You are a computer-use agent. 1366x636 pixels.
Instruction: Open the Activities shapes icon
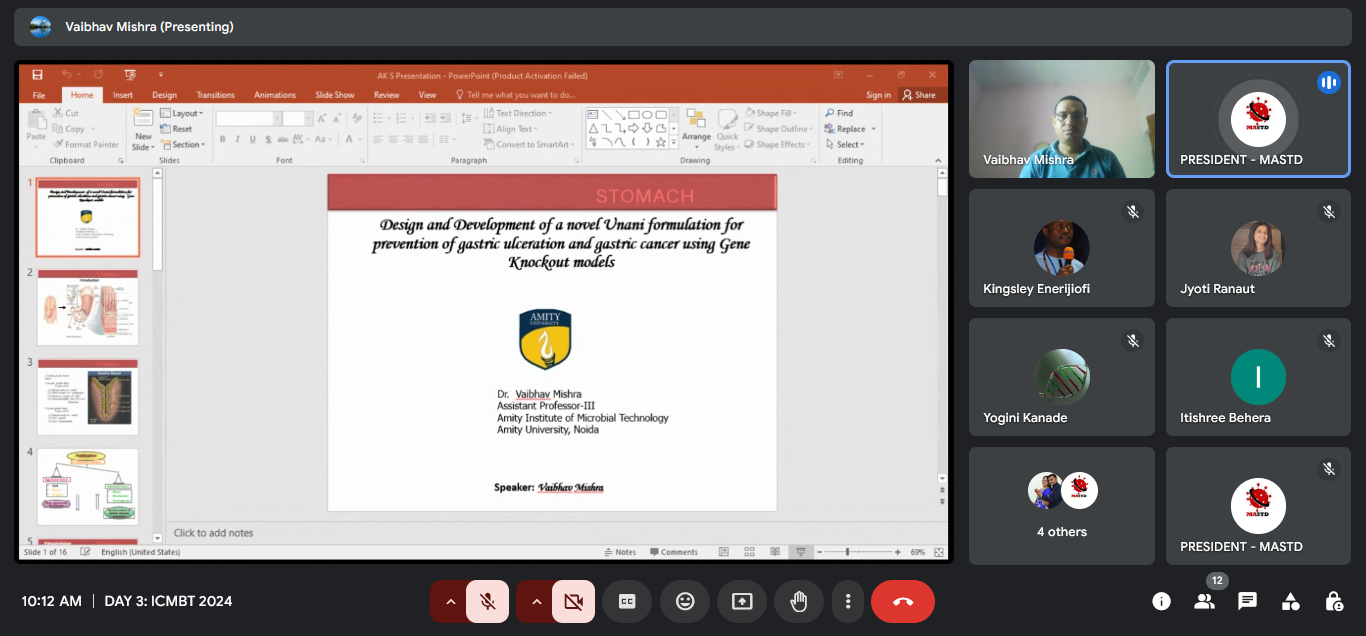1290,601
